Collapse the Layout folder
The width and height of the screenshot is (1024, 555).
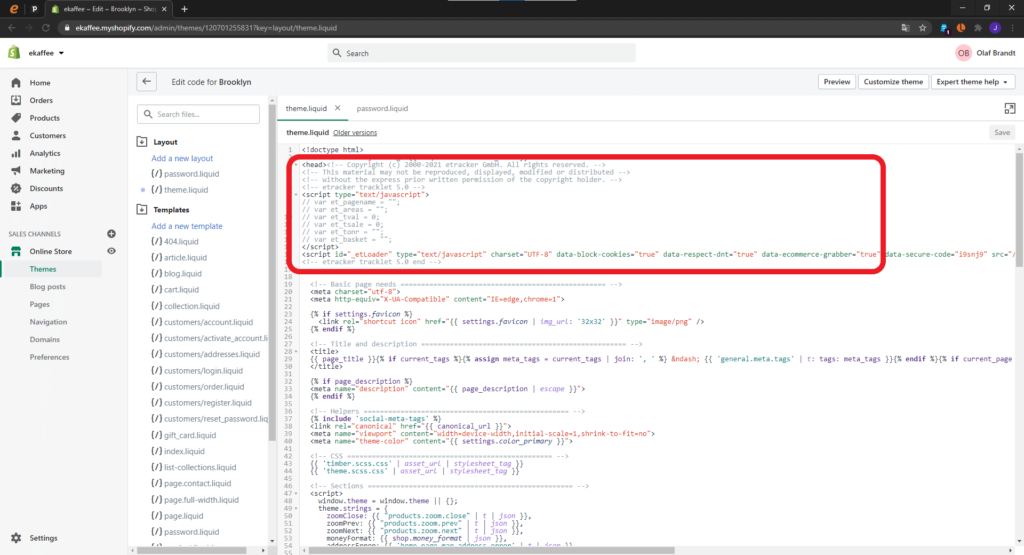pos(142,142)
